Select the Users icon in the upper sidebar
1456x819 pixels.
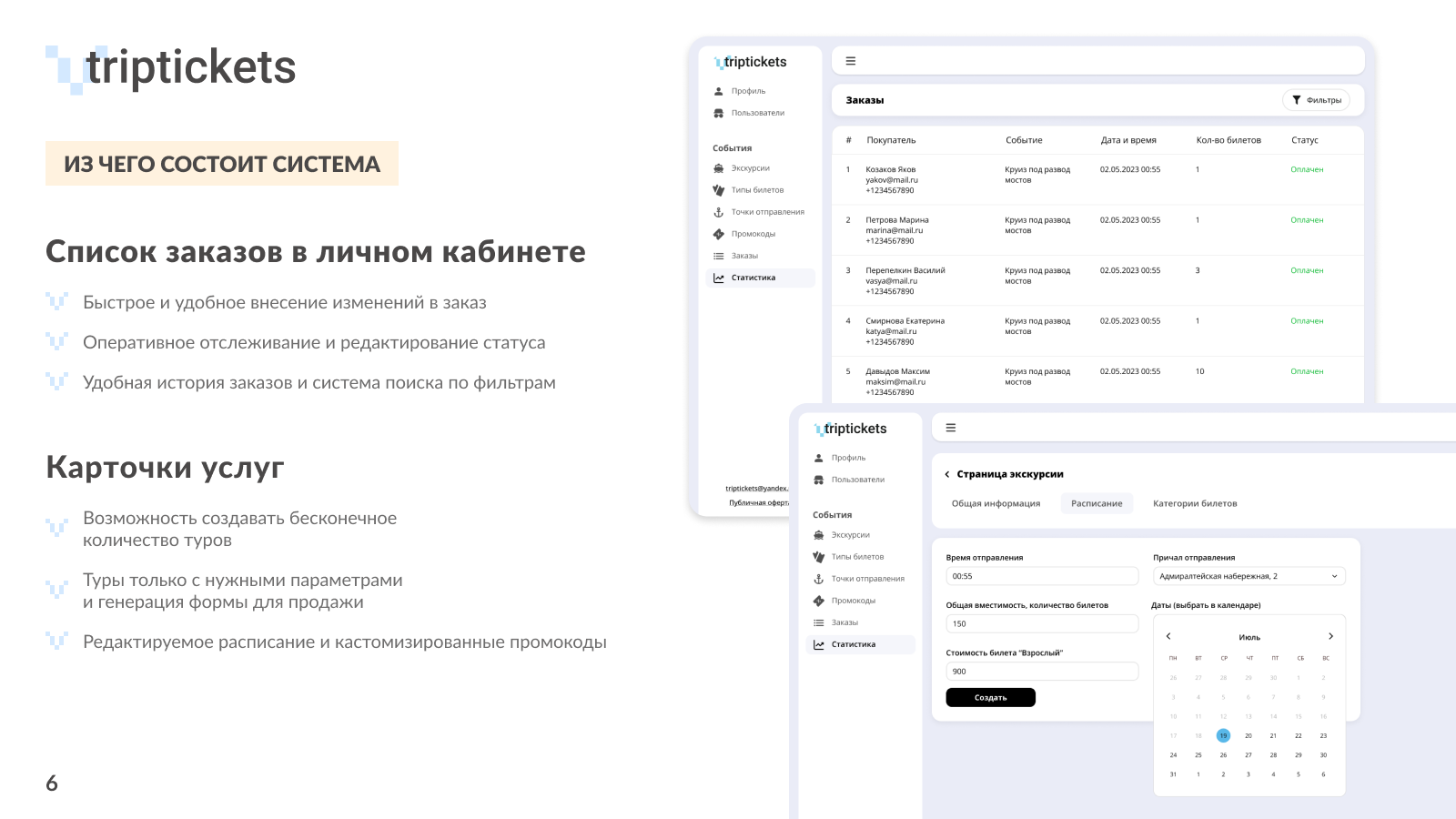tap(719, 113)
